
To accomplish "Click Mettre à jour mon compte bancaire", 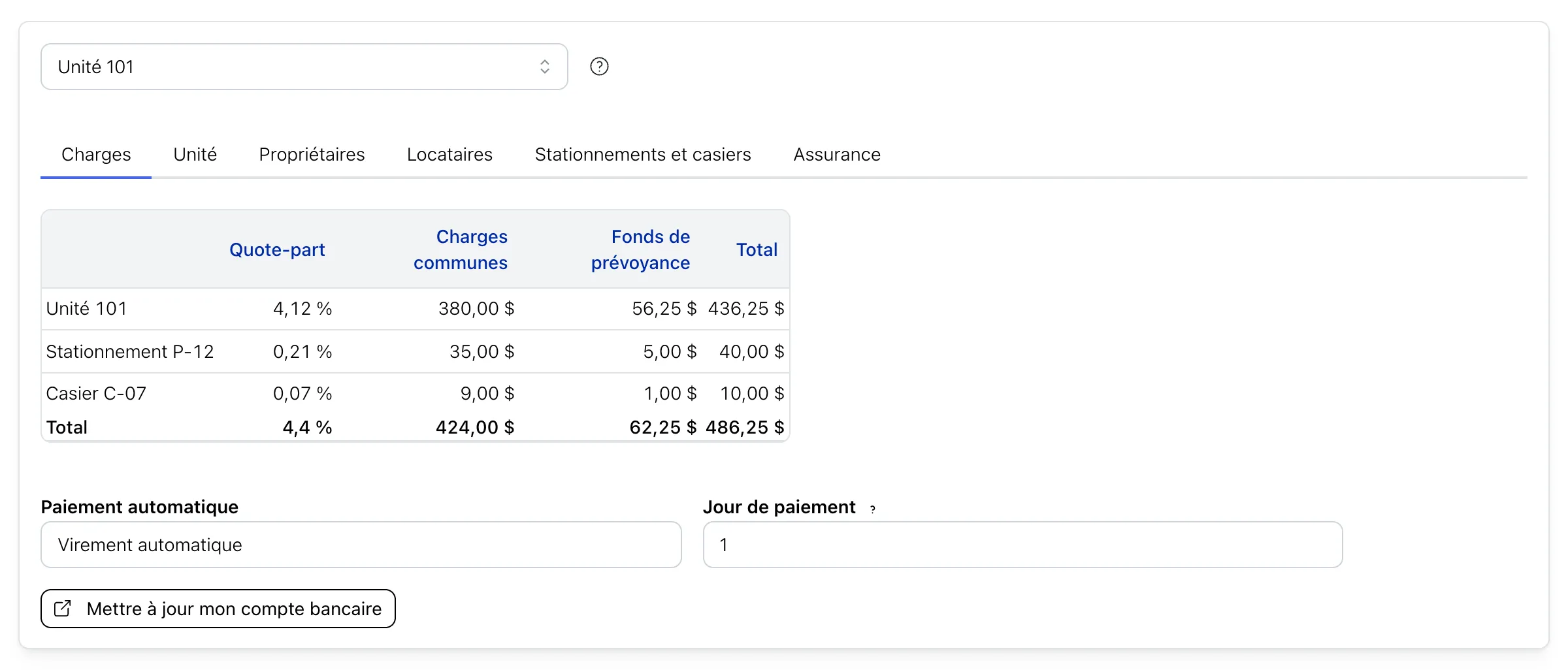I will [x=218, y=609].
